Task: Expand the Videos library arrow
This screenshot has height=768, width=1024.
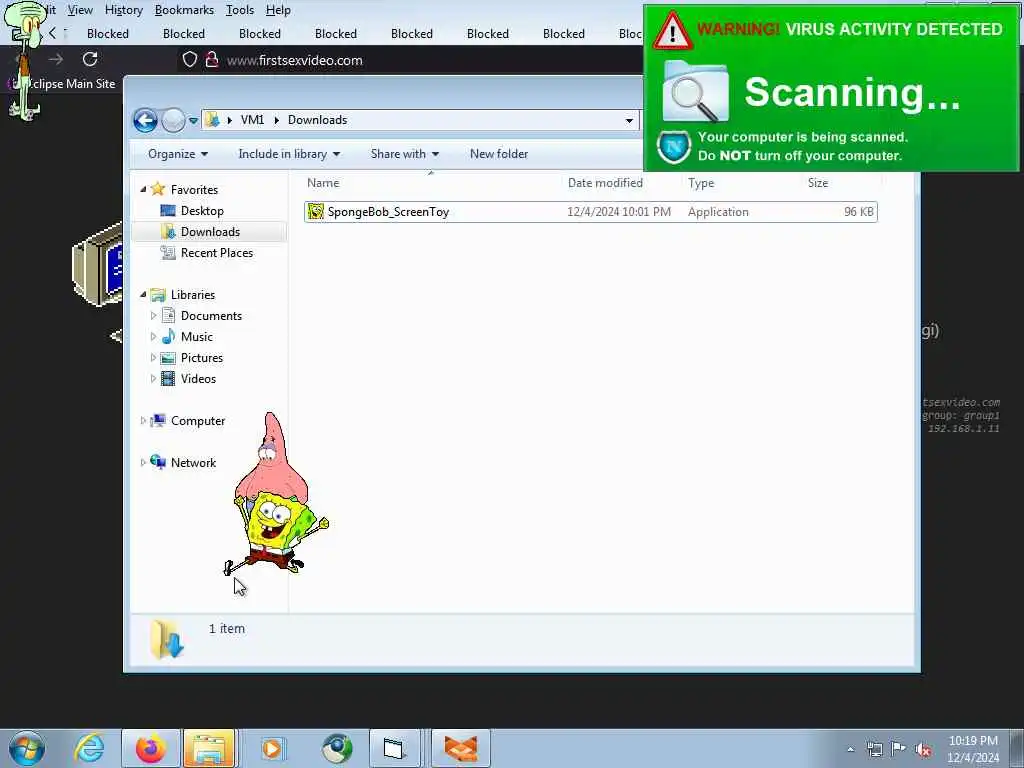Action: 153,379
